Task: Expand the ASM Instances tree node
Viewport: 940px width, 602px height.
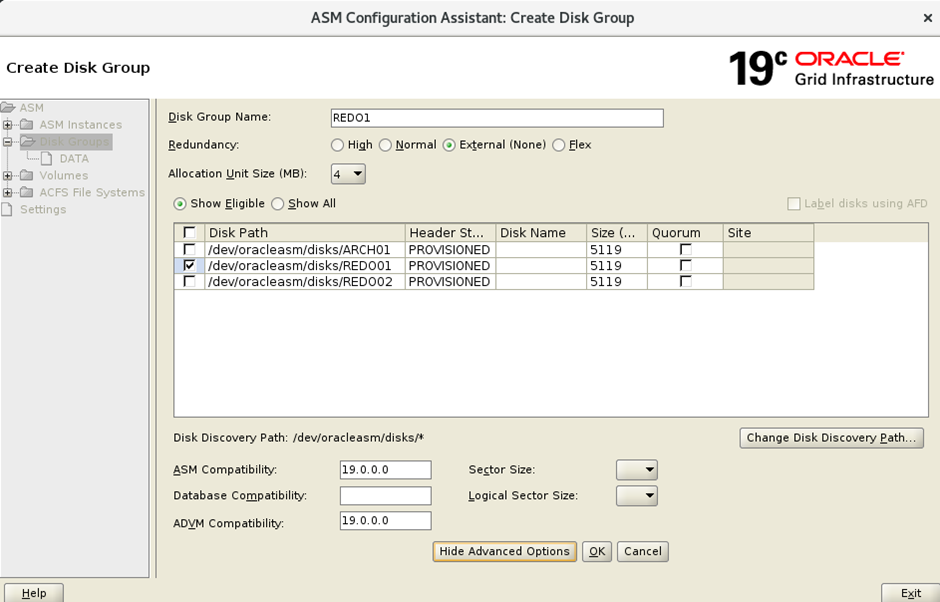Action: click(7, 125)
